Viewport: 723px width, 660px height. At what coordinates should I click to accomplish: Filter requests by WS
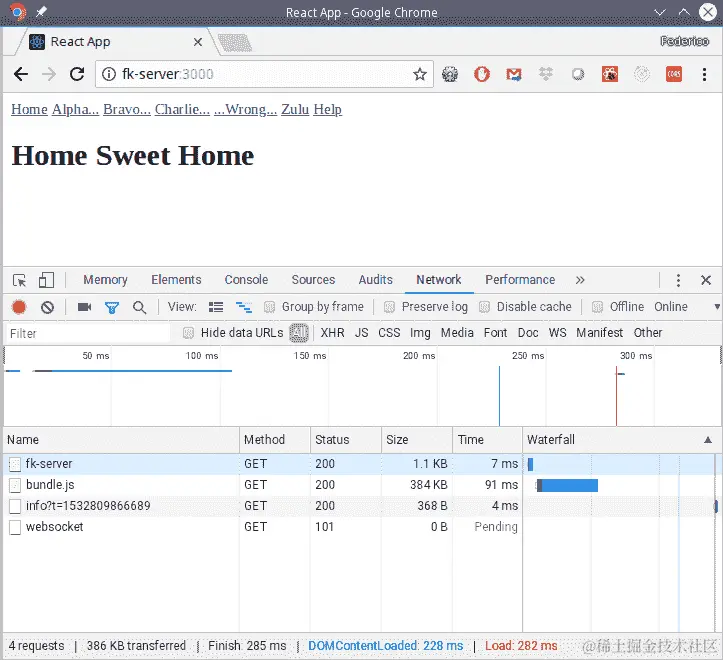pyautogui.click(x=557, y=333)
